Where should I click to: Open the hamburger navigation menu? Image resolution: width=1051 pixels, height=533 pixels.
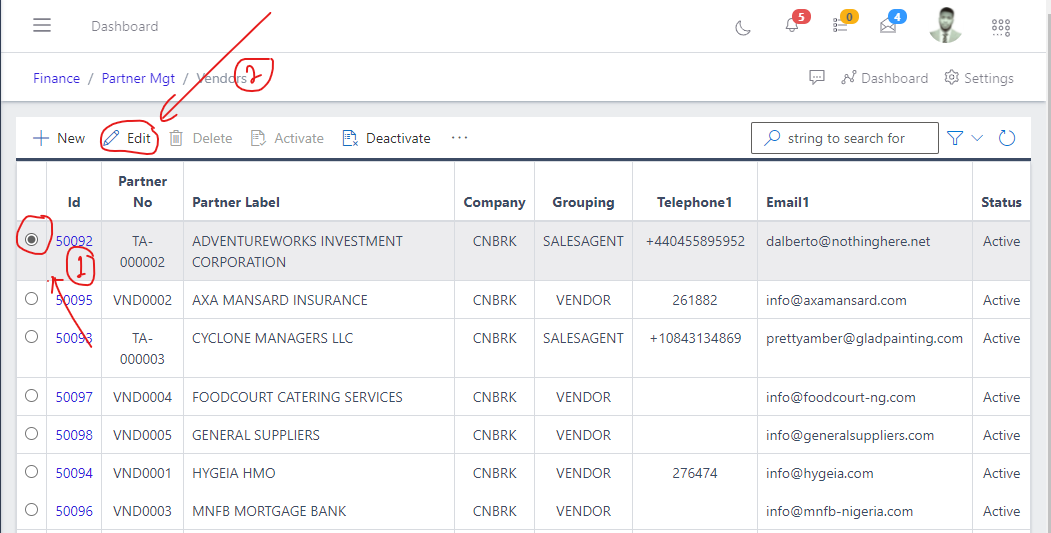pyautogui.click(x=42, y=25)
